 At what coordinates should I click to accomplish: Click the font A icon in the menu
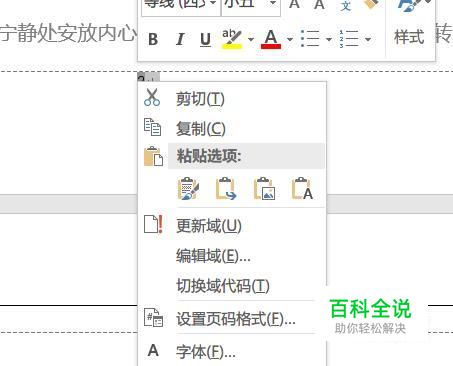153,350
